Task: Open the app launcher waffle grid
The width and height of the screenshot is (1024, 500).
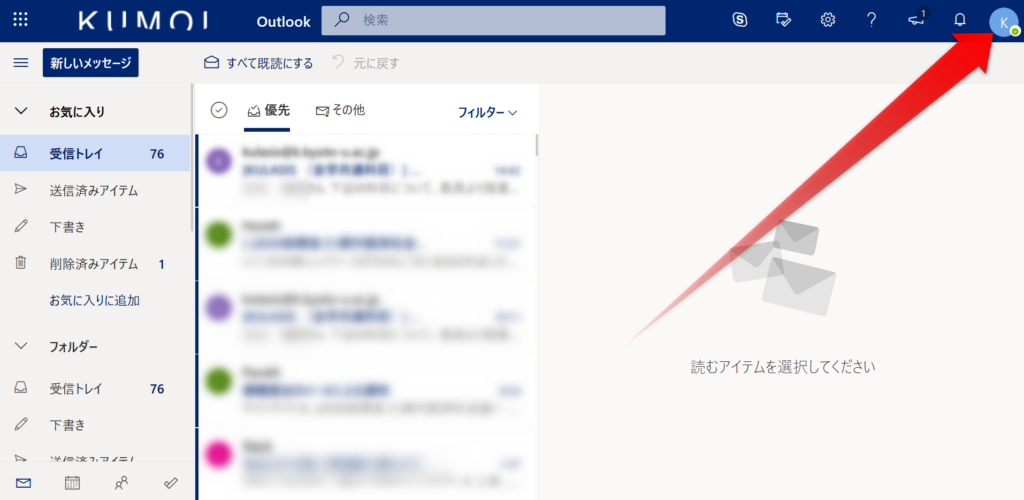Action: tap(21, 20)
